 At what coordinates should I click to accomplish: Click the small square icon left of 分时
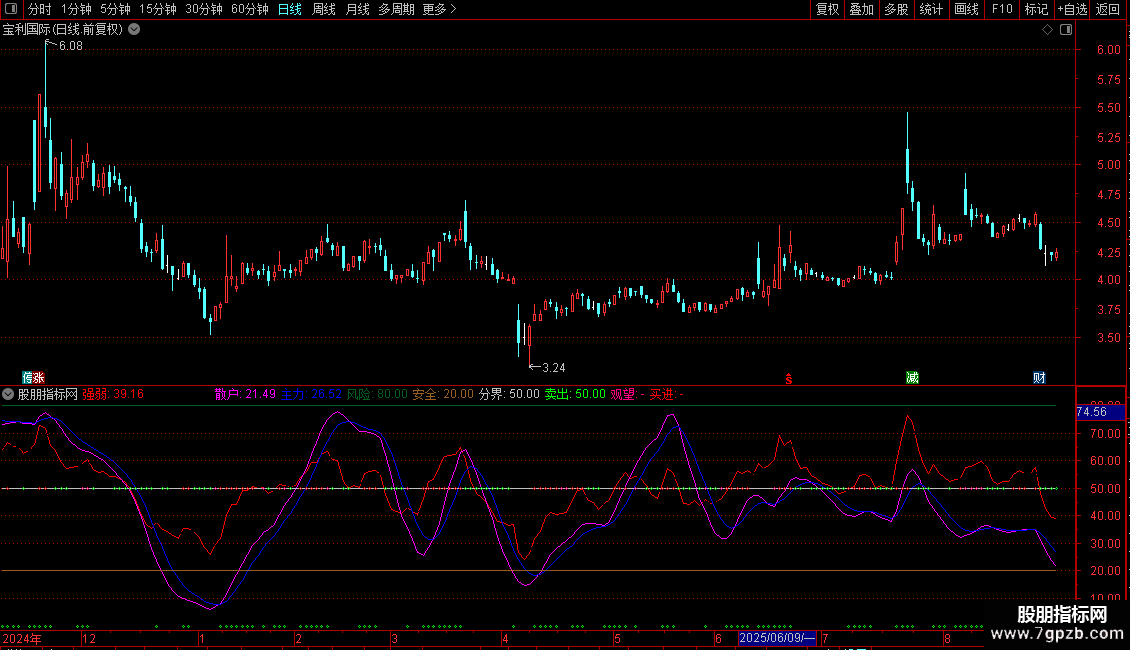pos(10,10)
